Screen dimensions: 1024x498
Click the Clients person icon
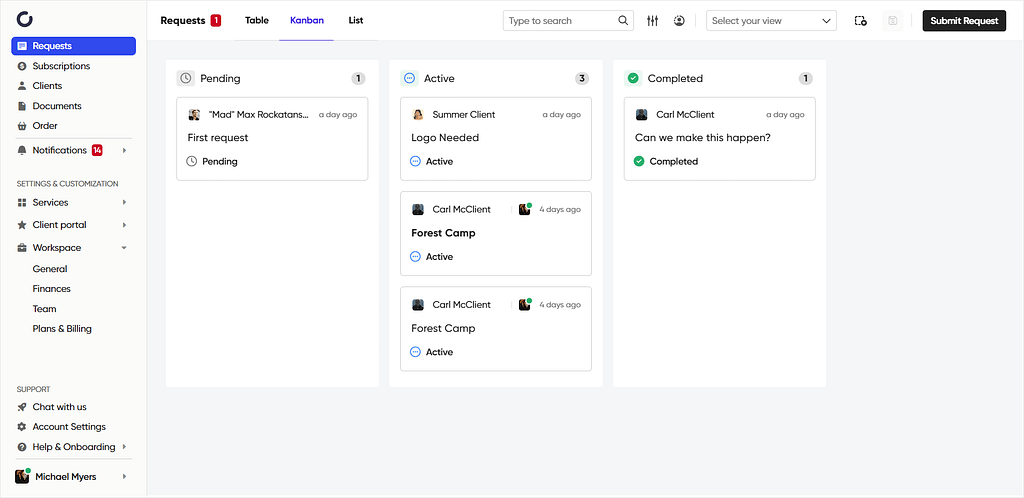22,86
